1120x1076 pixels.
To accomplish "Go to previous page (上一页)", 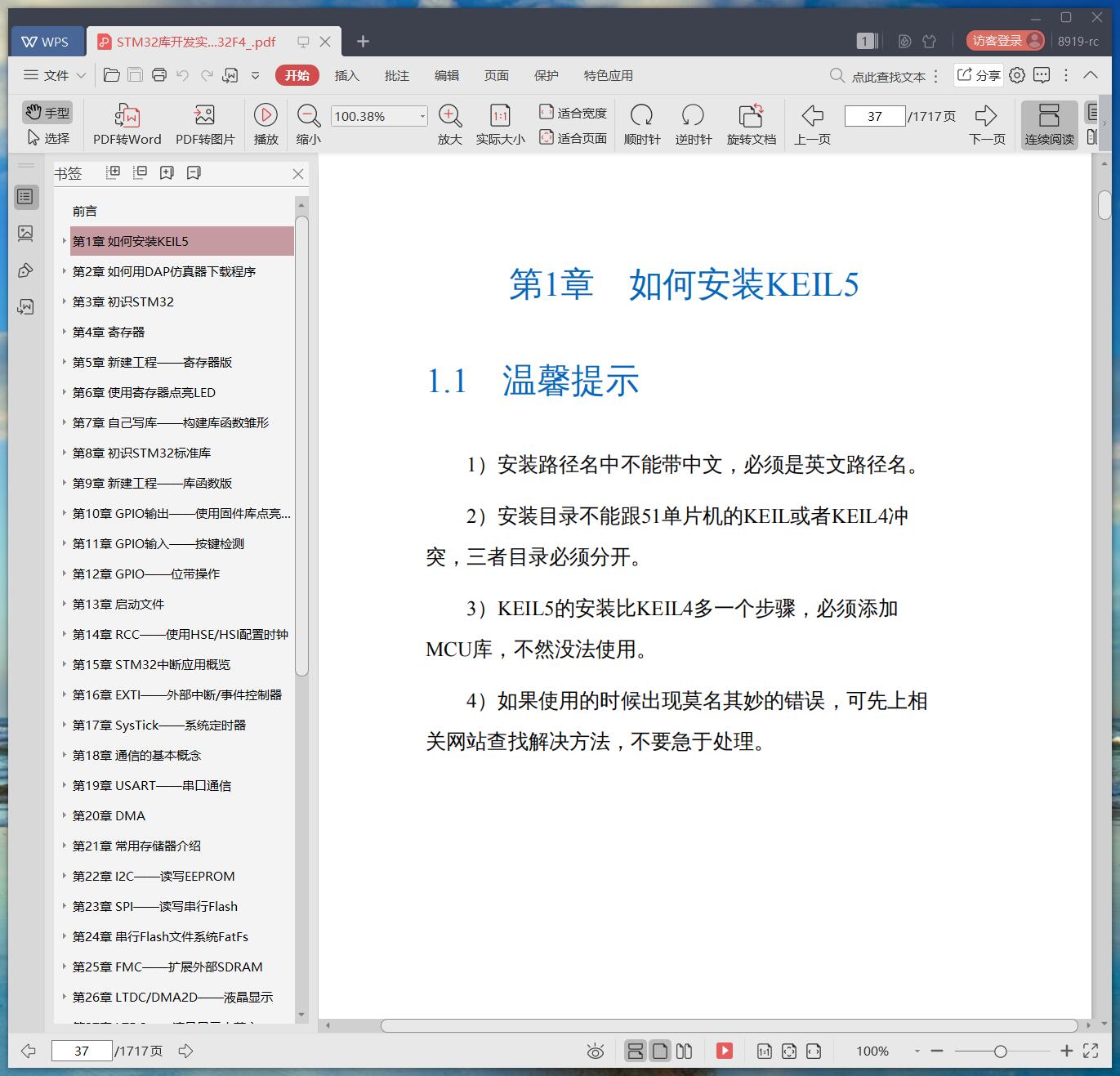I will click(x=812, y=124).
